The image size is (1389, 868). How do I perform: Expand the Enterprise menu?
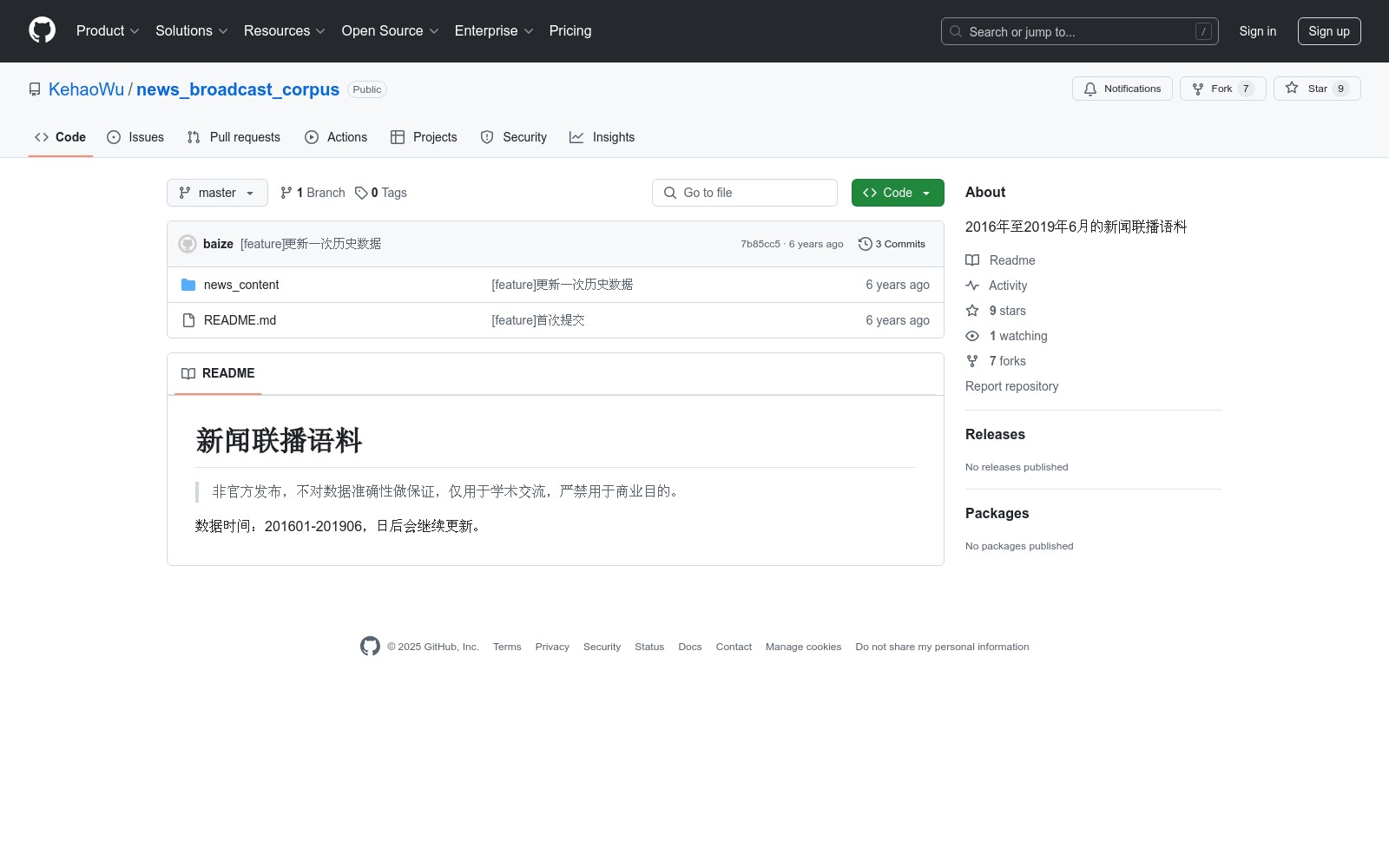494,31
